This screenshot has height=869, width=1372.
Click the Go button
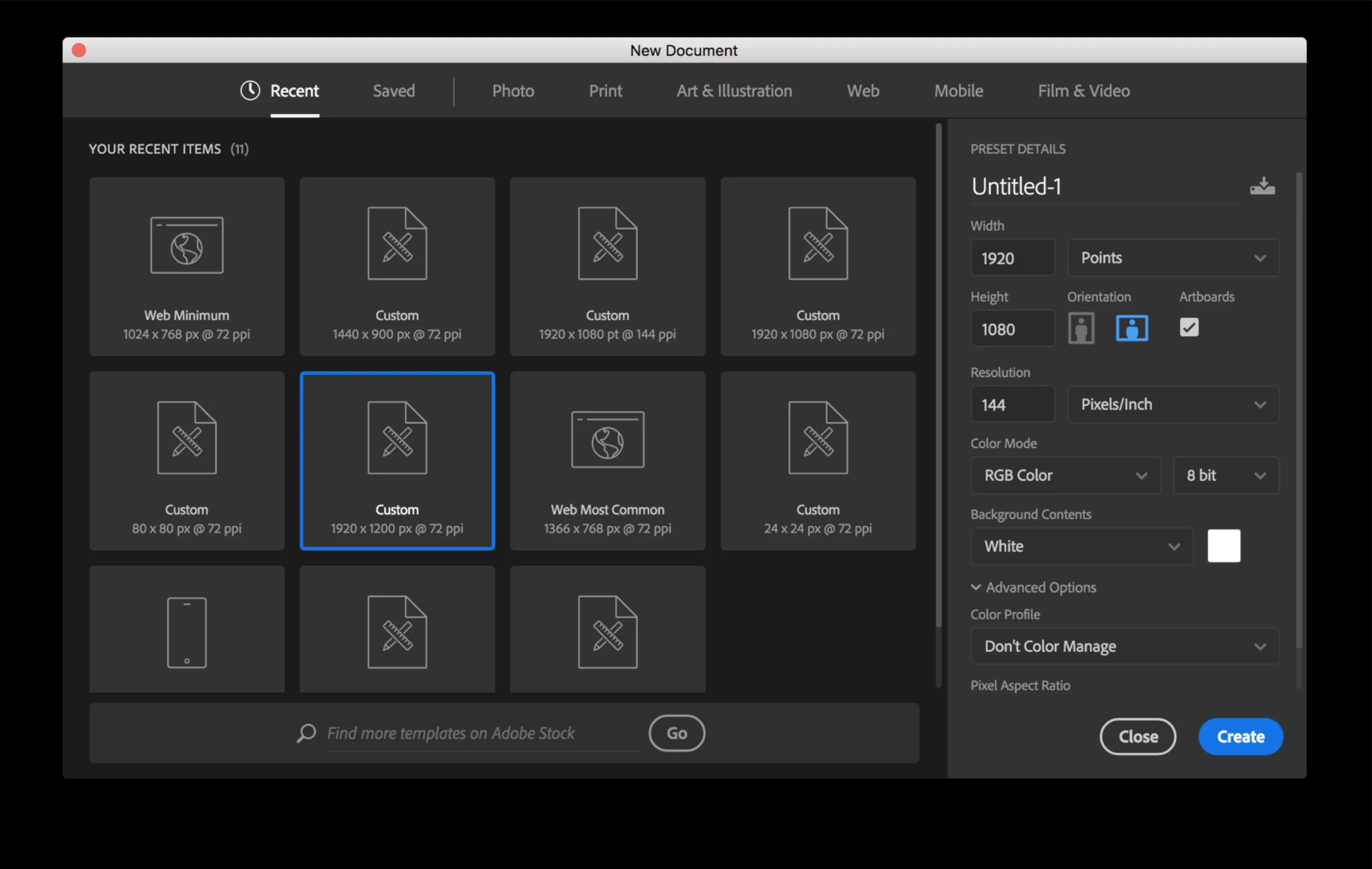(x=676, y=733)
